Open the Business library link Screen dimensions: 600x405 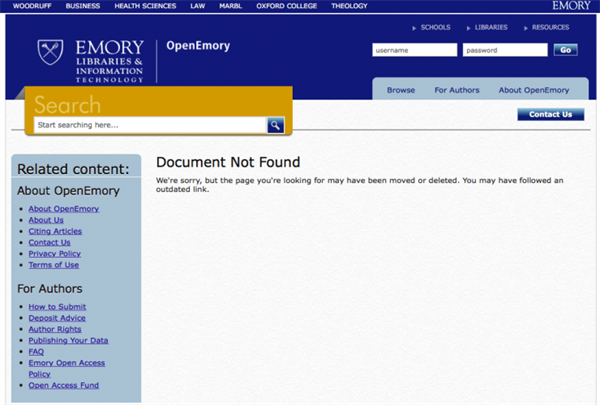click(x=83, y=6)
